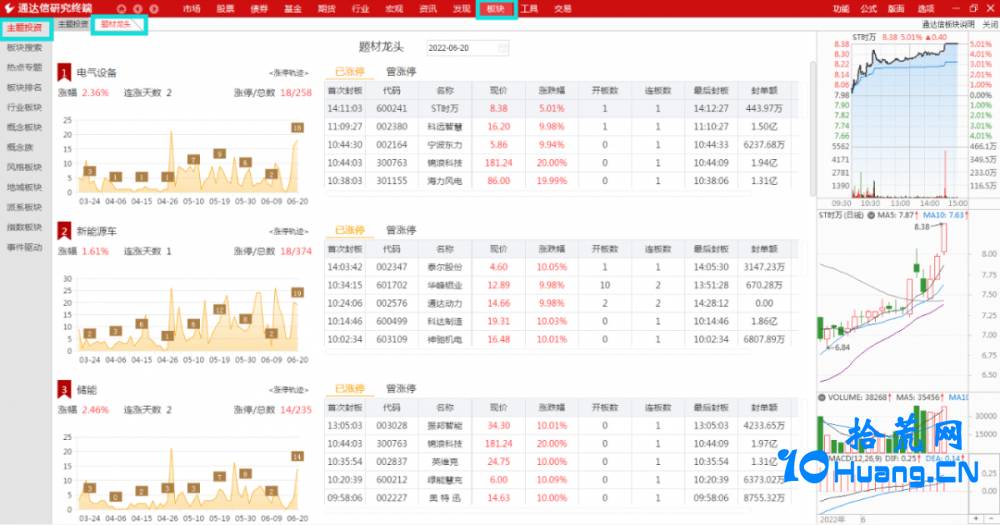This screenshot has width=1000, height=525.
Task: Sort by 涨跌幅 header in 电气设备 table
Action: click(x=551, y=91)
